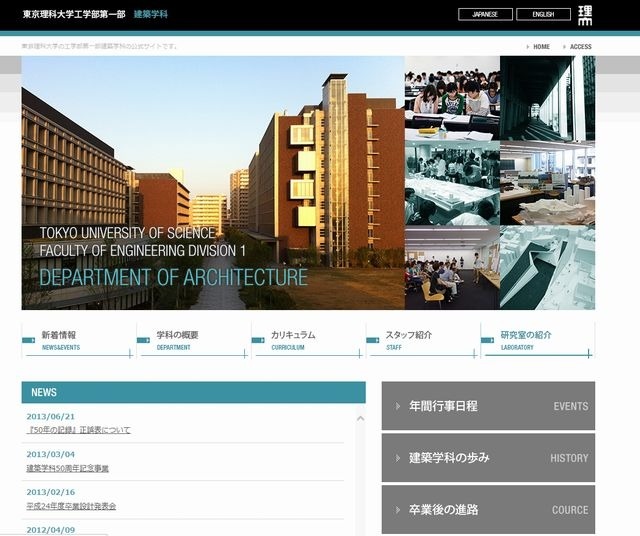Image resolution: width=640 pixels, height=536 pixels.
Task: Click the university logo icon at top right
Action: point(584,15)
